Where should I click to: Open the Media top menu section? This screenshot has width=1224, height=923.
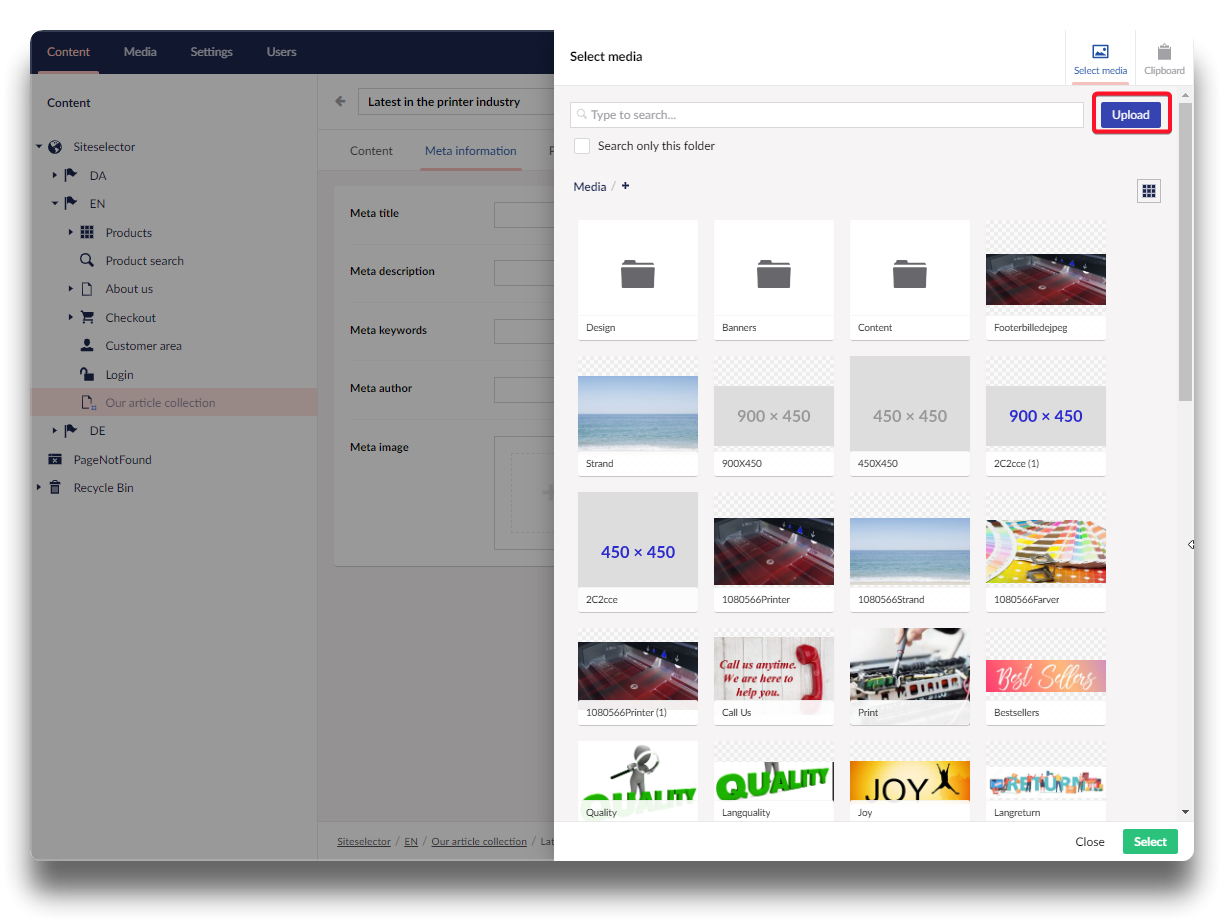point(140,52)
